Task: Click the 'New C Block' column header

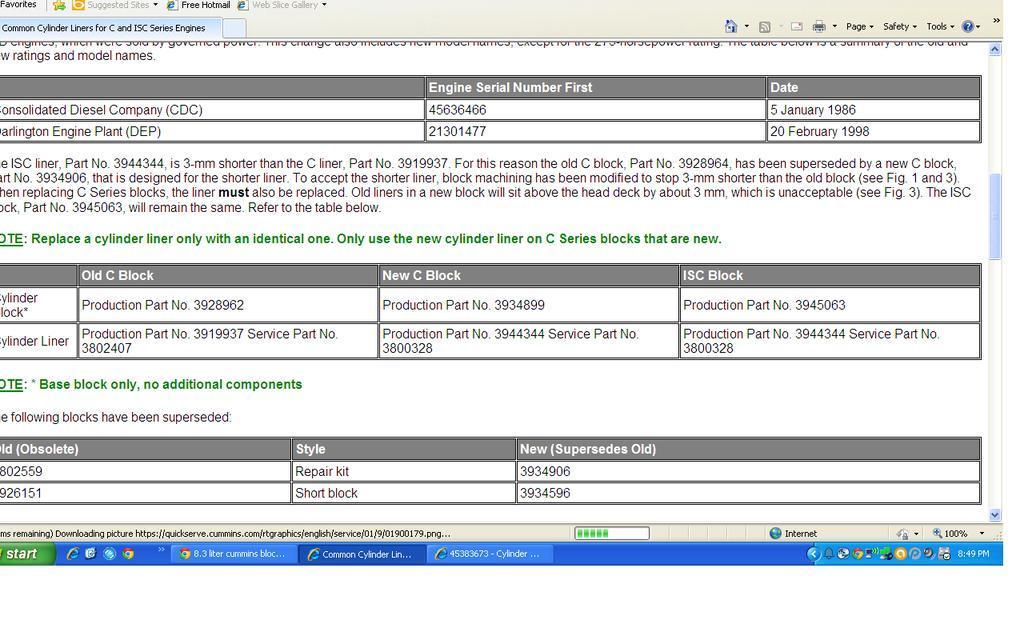Action: pos(528,276)
